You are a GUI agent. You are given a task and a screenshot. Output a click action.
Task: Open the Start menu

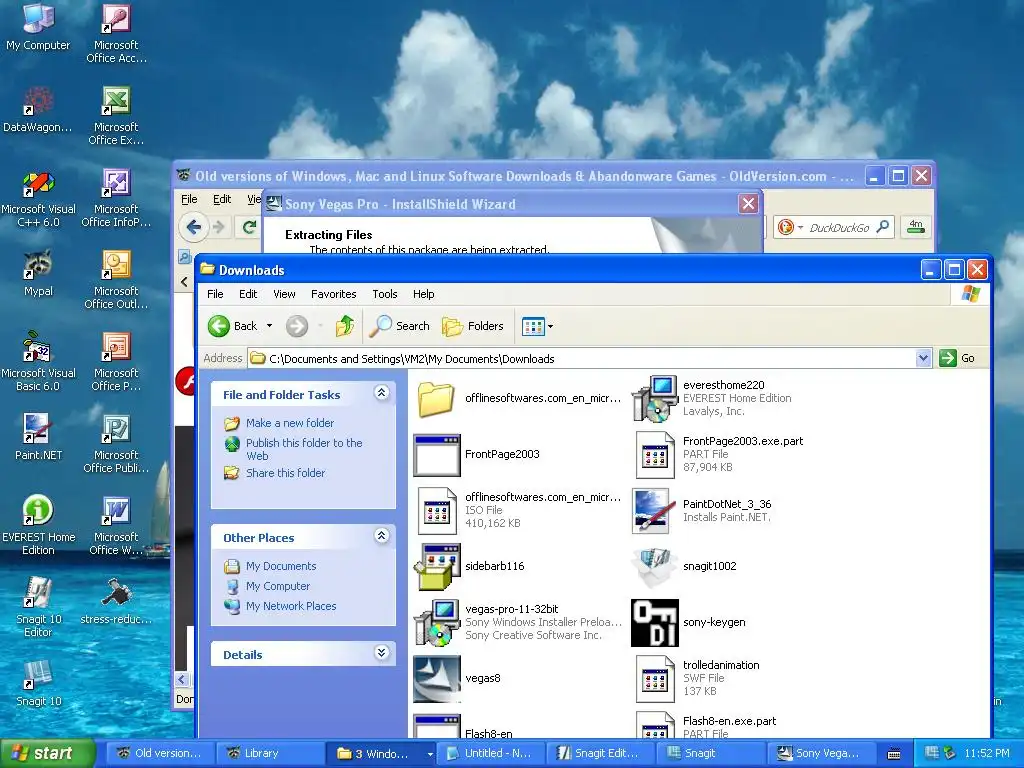47,754
